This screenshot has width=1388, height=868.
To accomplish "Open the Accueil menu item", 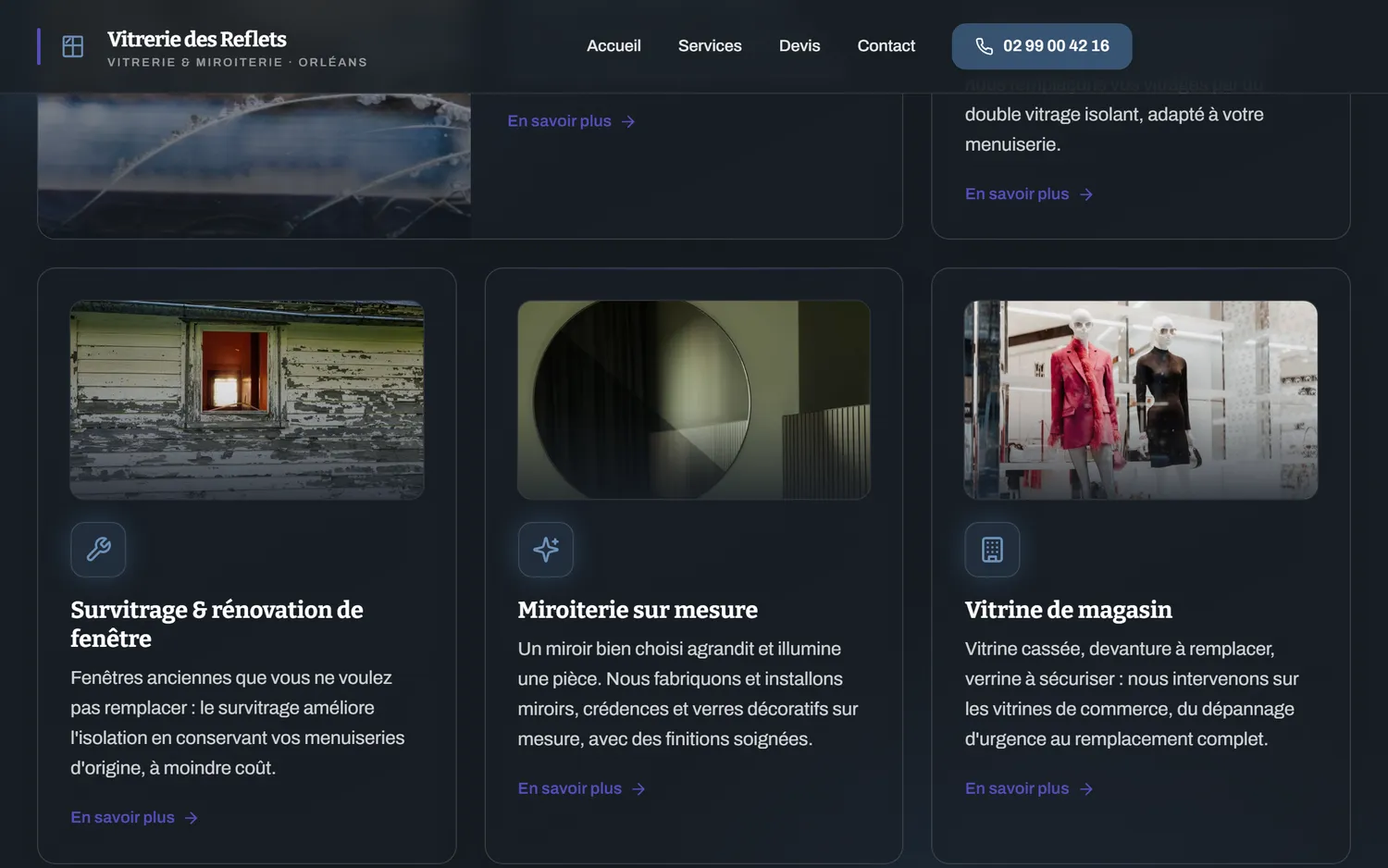I will 613,45.
